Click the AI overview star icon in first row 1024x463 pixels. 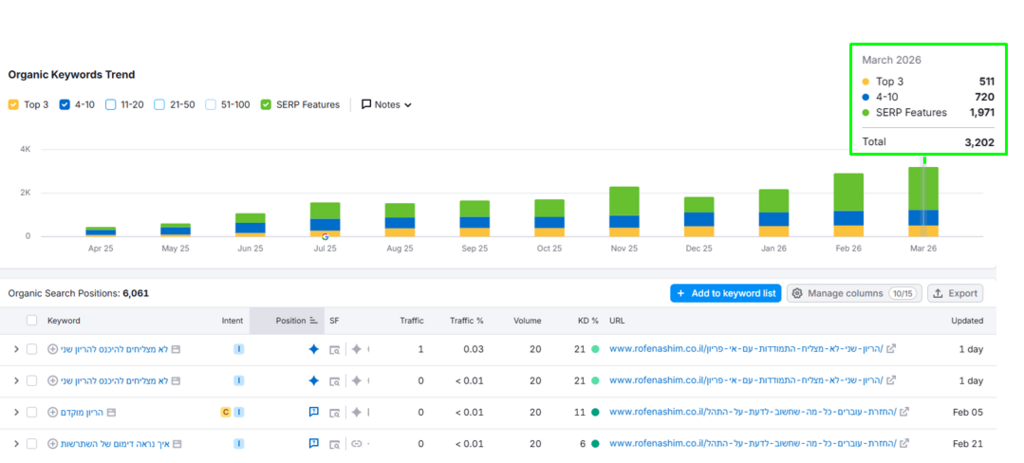tap(314, 349)
